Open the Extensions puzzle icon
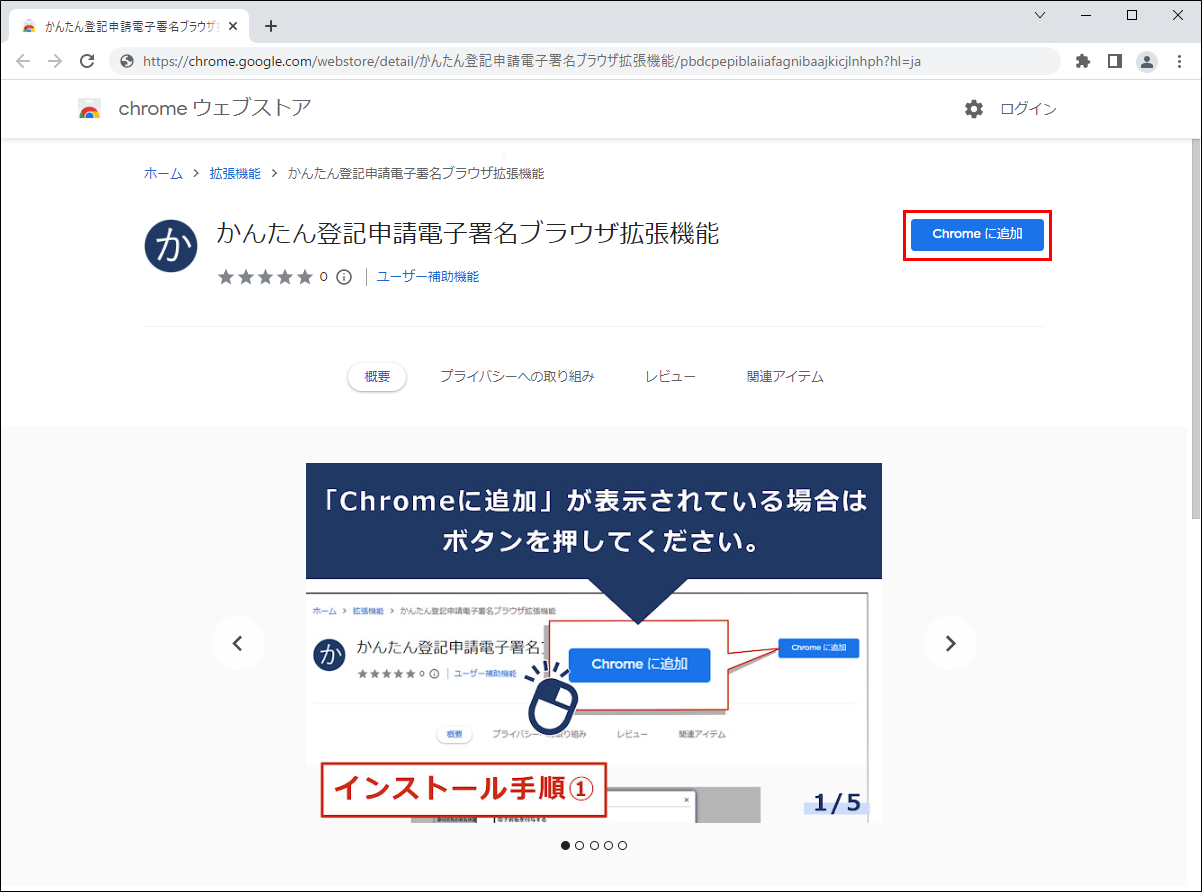Viewport: 1202px width, 892px height. [1082, 61]
